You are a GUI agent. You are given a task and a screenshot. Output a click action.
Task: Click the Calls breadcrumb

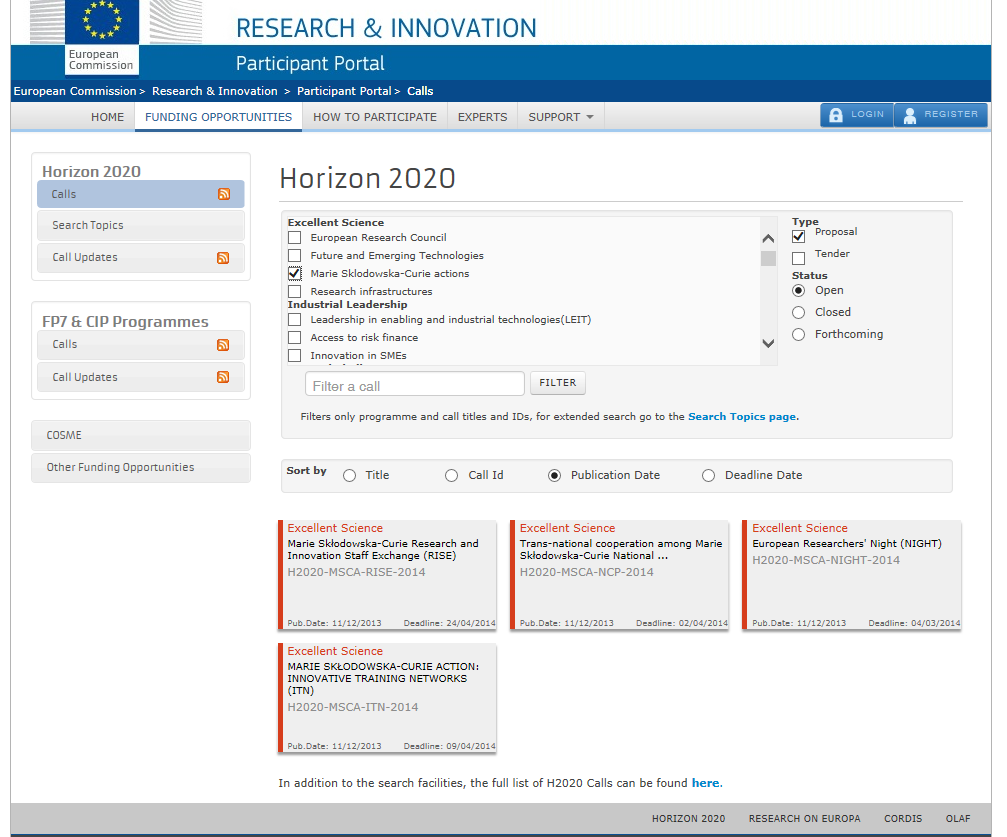(420, 91)
